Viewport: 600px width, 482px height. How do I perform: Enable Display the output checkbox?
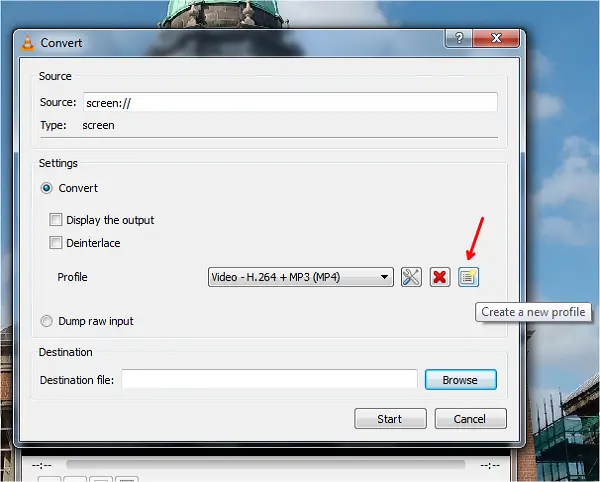[55, 220]
